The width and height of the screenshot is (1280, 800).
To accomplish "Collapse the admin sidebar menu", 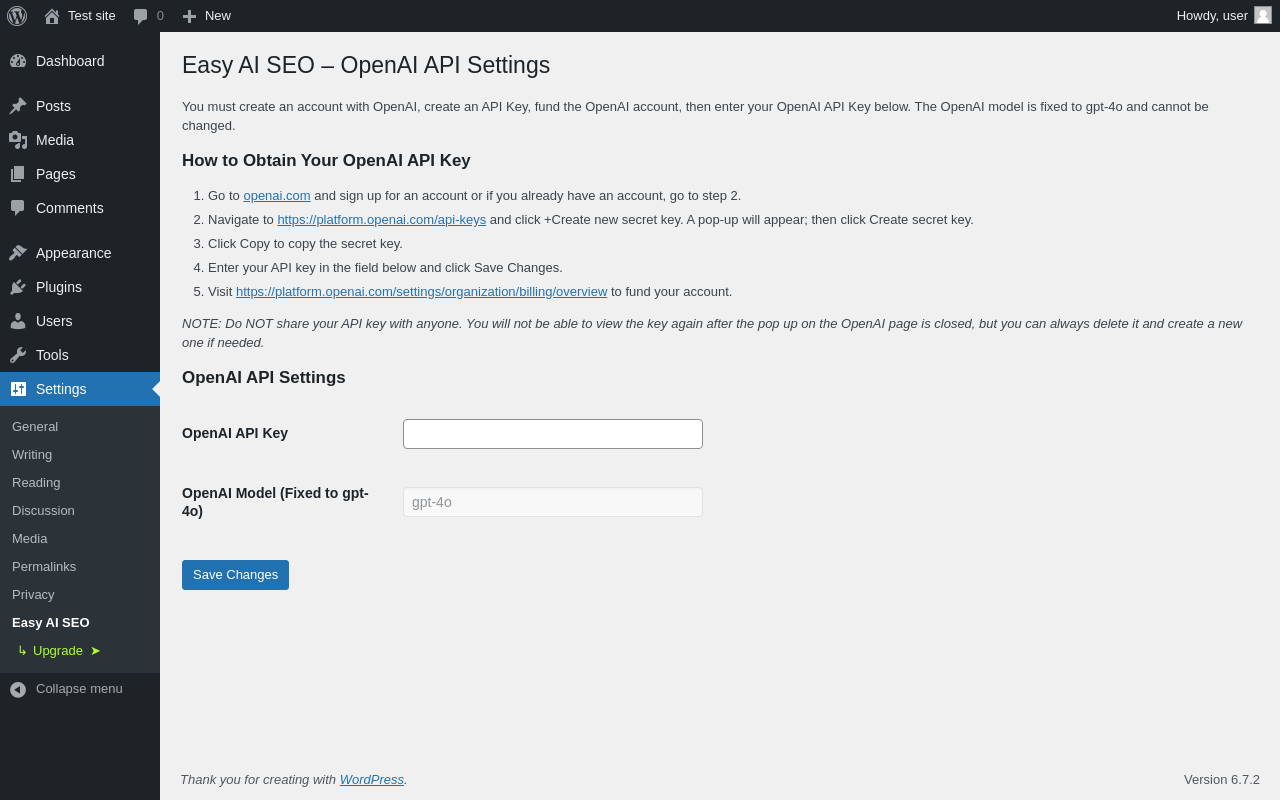I will point(80,689).
